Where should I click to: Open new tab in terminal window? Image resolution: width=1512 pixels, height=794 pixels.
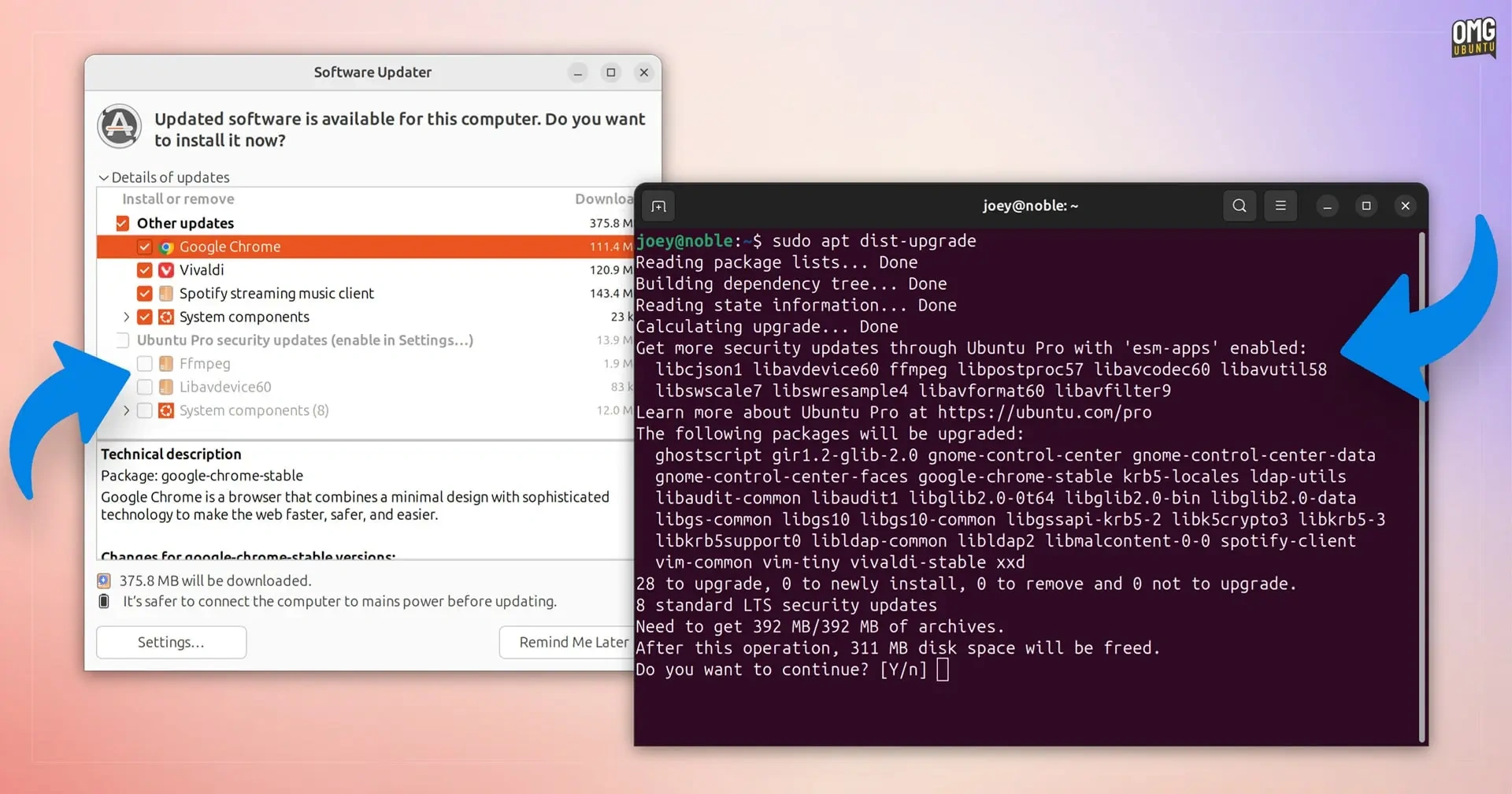click(659, 206)
